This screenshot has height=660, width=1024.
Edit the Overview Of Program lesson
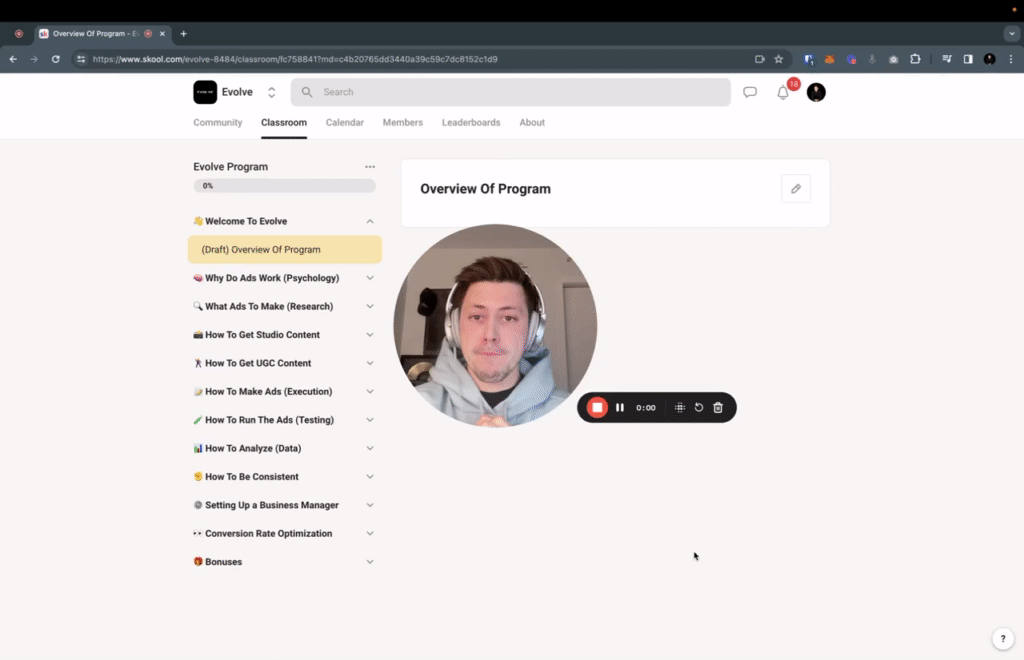pos(795,188)
